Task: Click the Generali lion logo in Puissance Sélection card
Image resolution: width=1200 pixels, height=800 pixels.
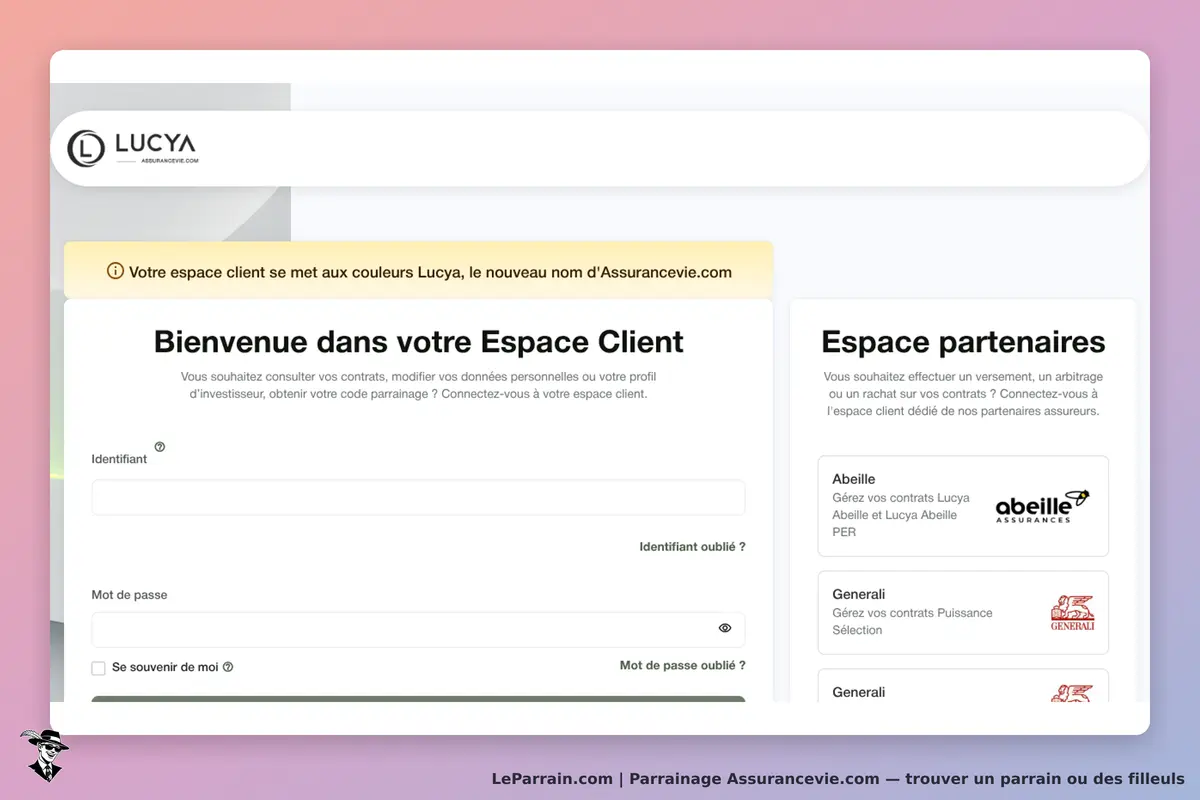Action: point(1072,612)
